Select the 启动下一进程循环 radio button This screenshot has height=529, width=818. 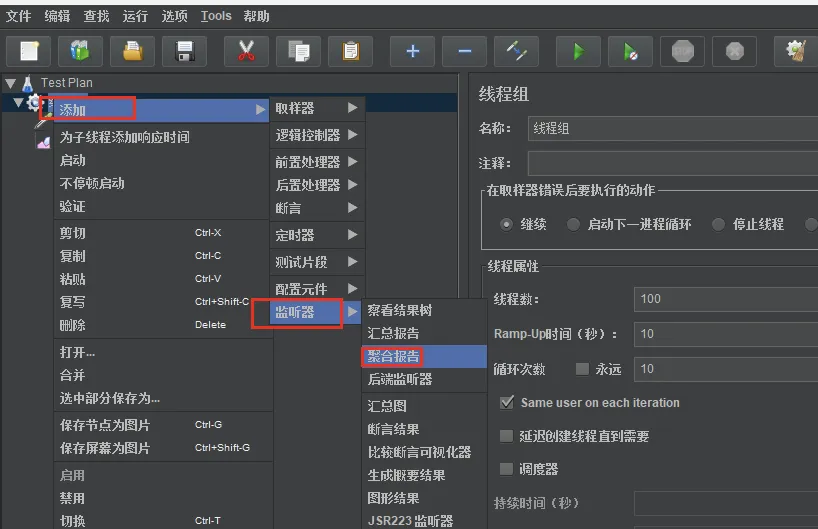[573, 224]
